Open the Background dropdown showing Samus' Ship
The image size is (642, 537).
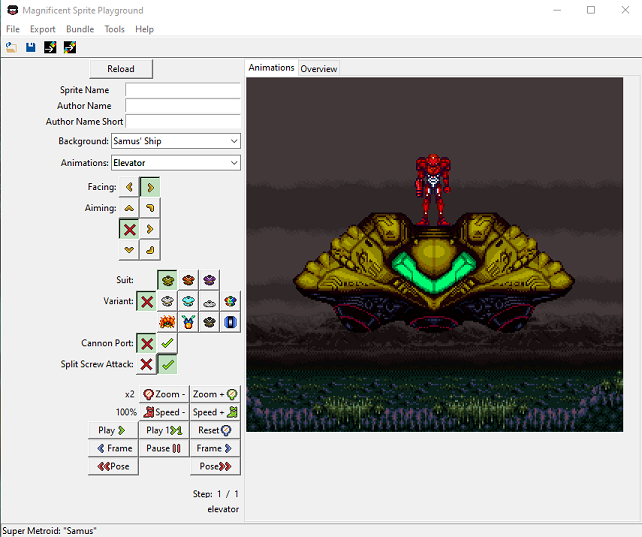[176, 141]
